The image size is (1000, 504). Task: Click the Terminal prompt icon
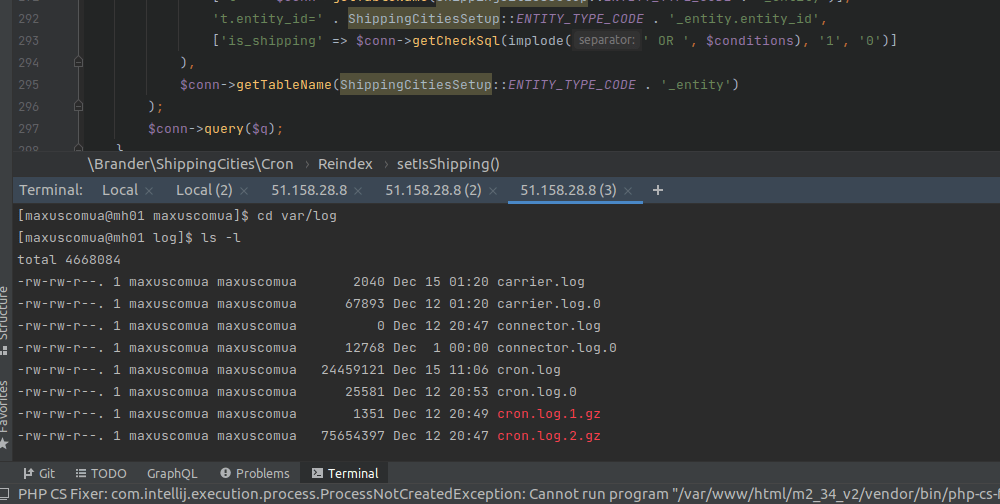[317, 473]
